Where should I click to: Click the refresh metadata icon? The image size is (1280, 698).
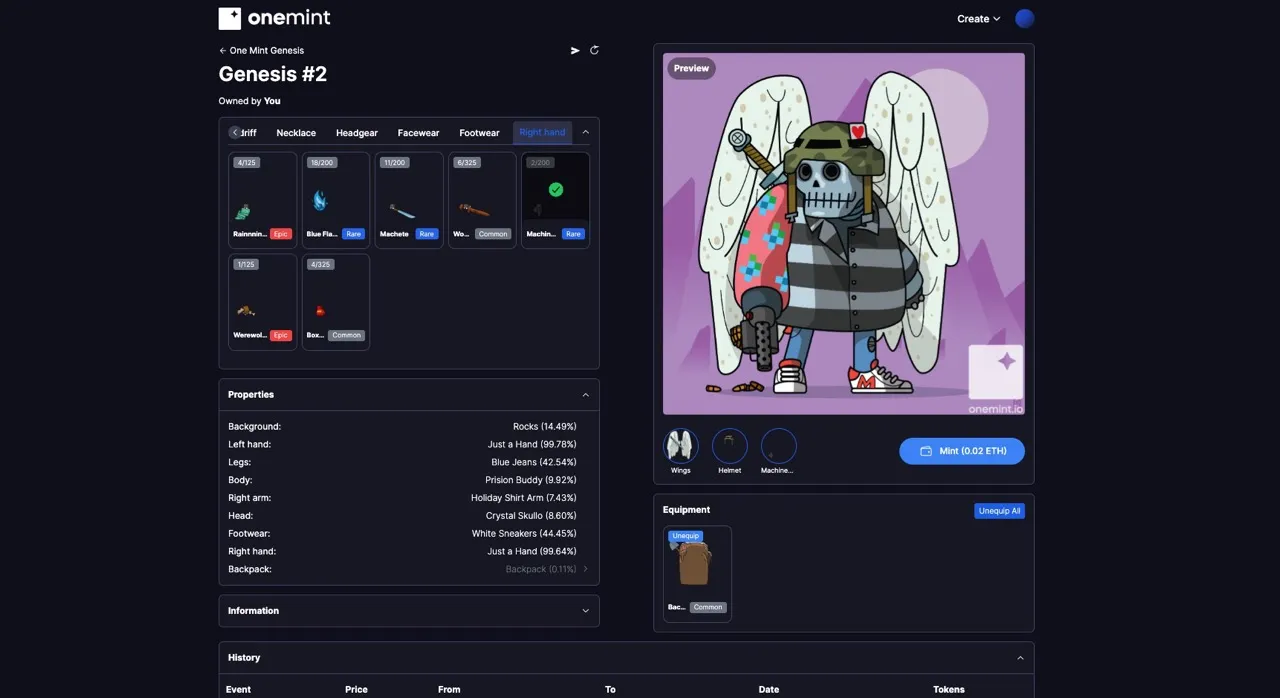[x=594, y=50]
